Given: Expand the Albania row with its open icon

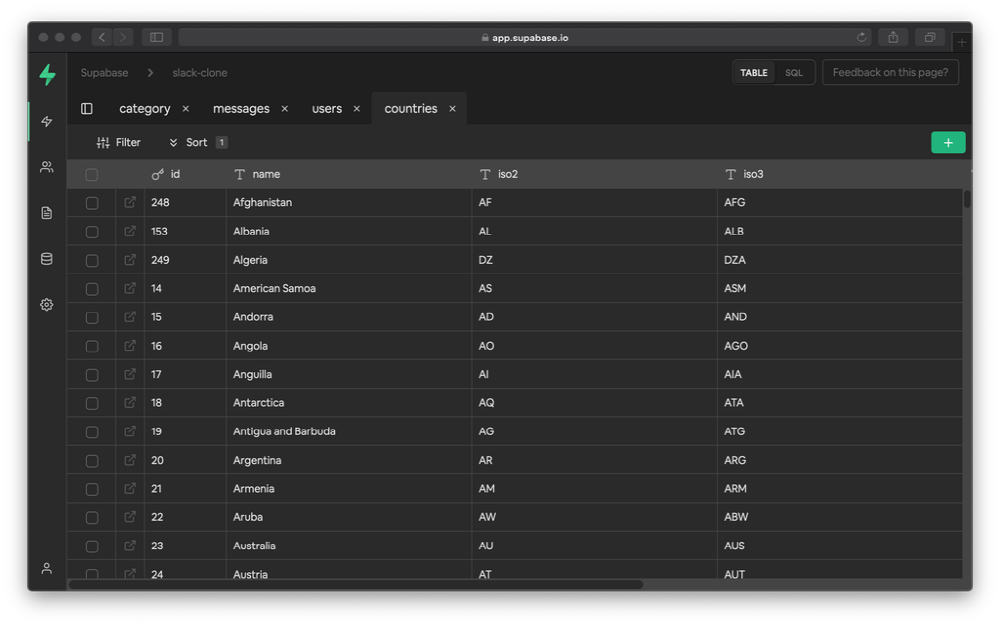Looking at the screenshot, I should coord(130,231).
